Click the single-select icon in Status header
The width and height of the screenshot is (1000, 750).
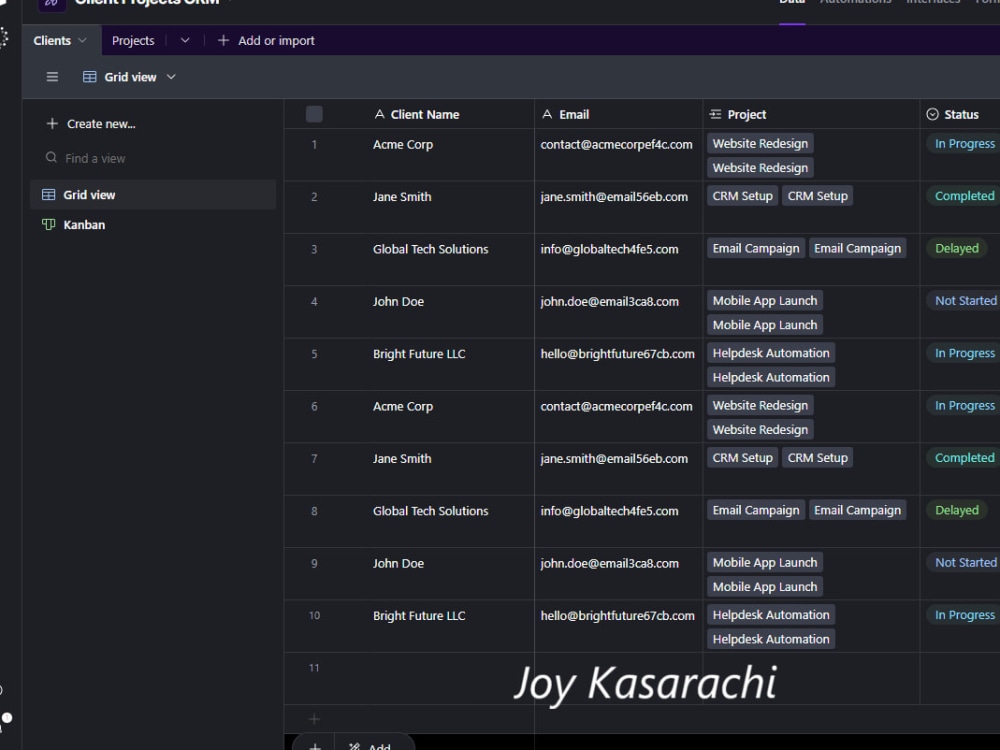(932, 114)
